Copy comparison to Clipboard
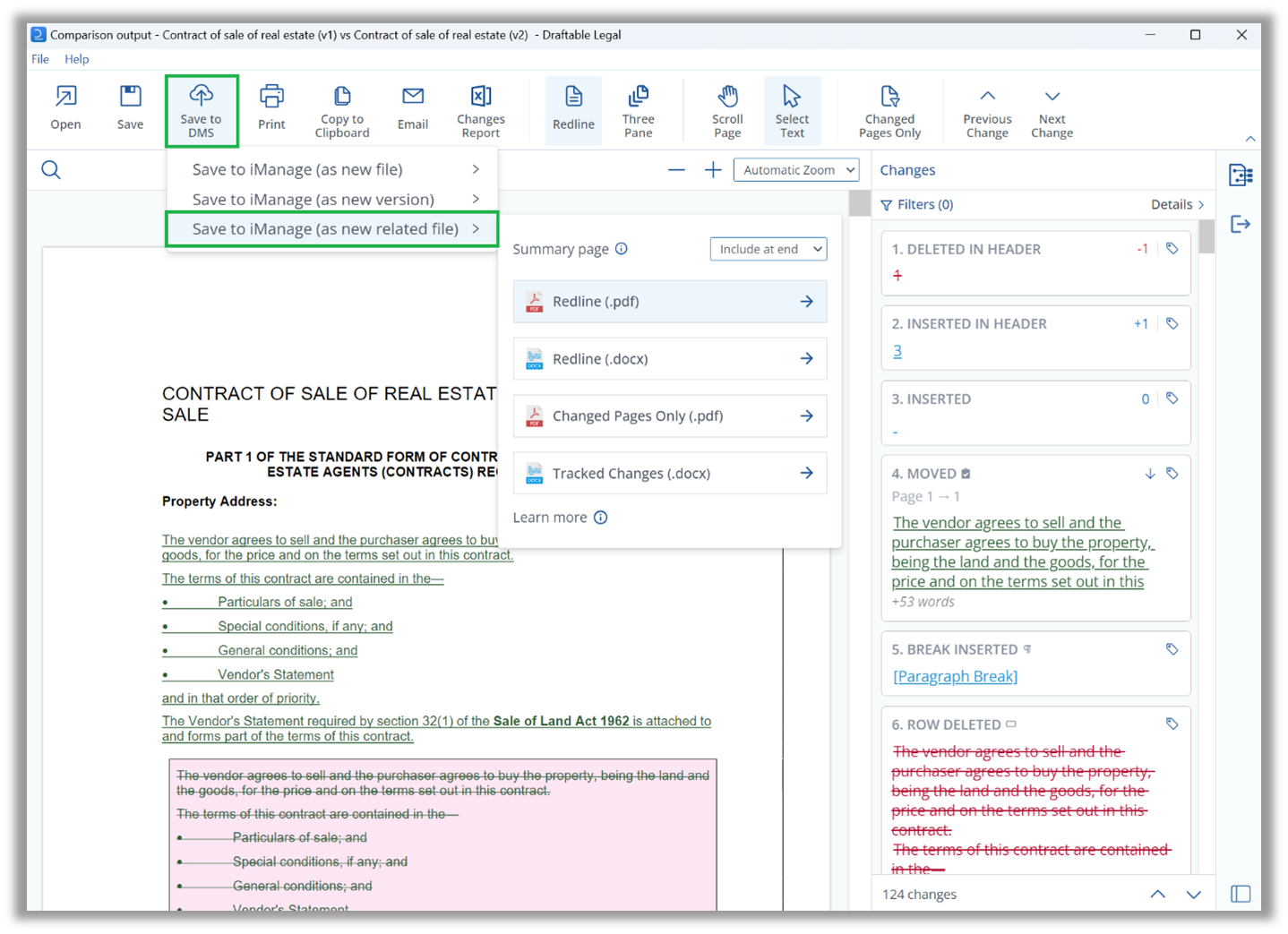Screen dimensions: 1288x934 coord(342,111)
